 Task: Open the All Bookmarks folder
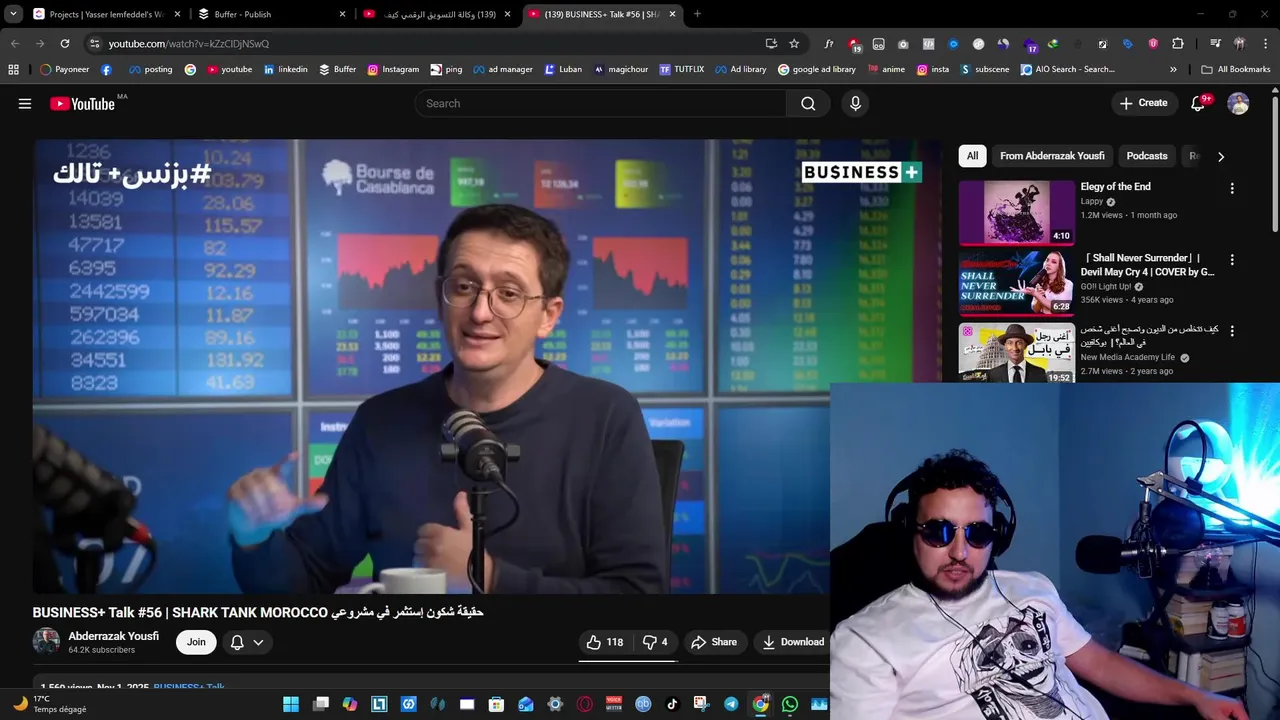coord(1236,69)
